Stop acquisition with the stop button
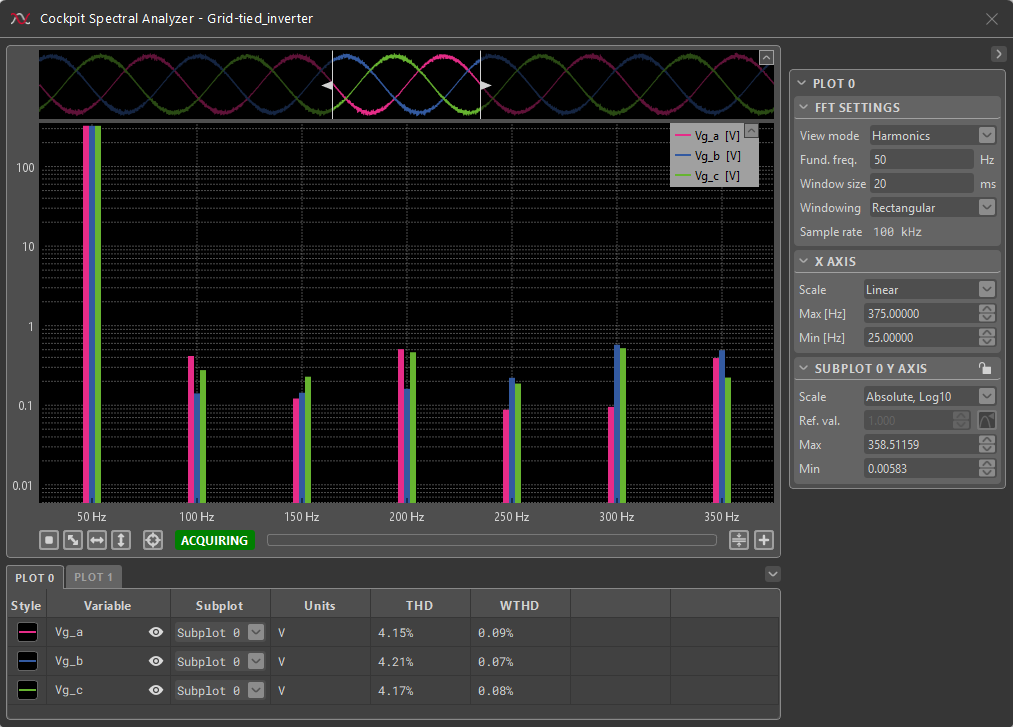Viewport: 1013px width, 727px height. click(x=49, y=540)
